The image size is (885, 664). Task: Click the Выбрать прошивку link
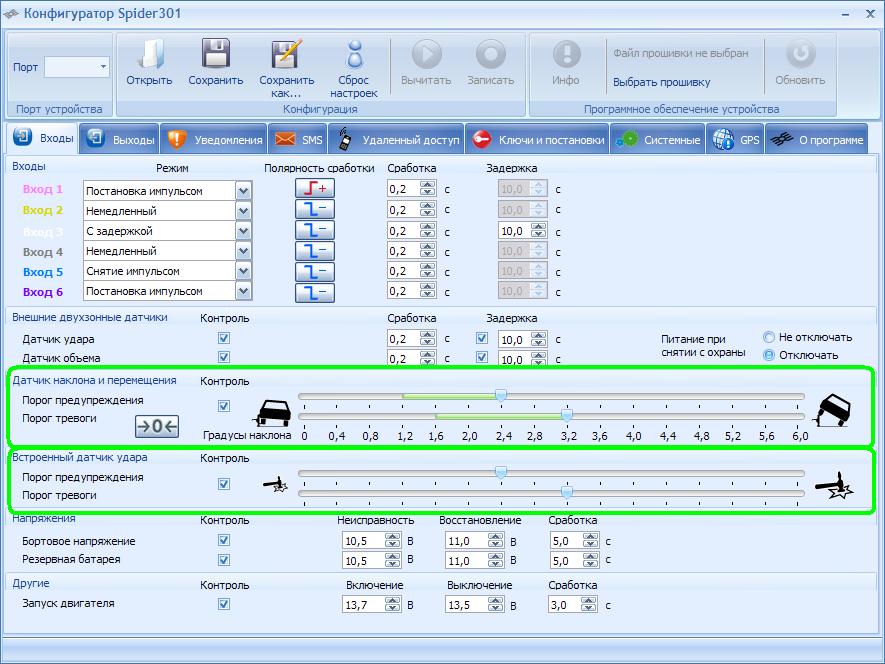pyautogui.click(x=661, y=82)
